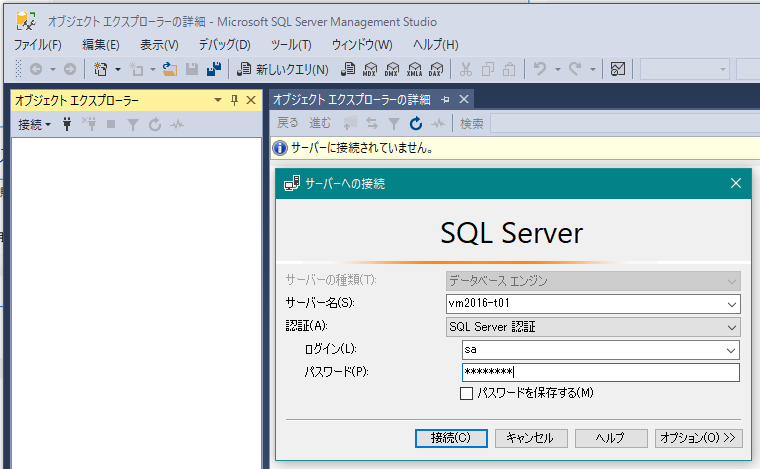Close the Object Explorer Details tab
The height and width of the screenshot is (469, 760).
click(464, 99)
